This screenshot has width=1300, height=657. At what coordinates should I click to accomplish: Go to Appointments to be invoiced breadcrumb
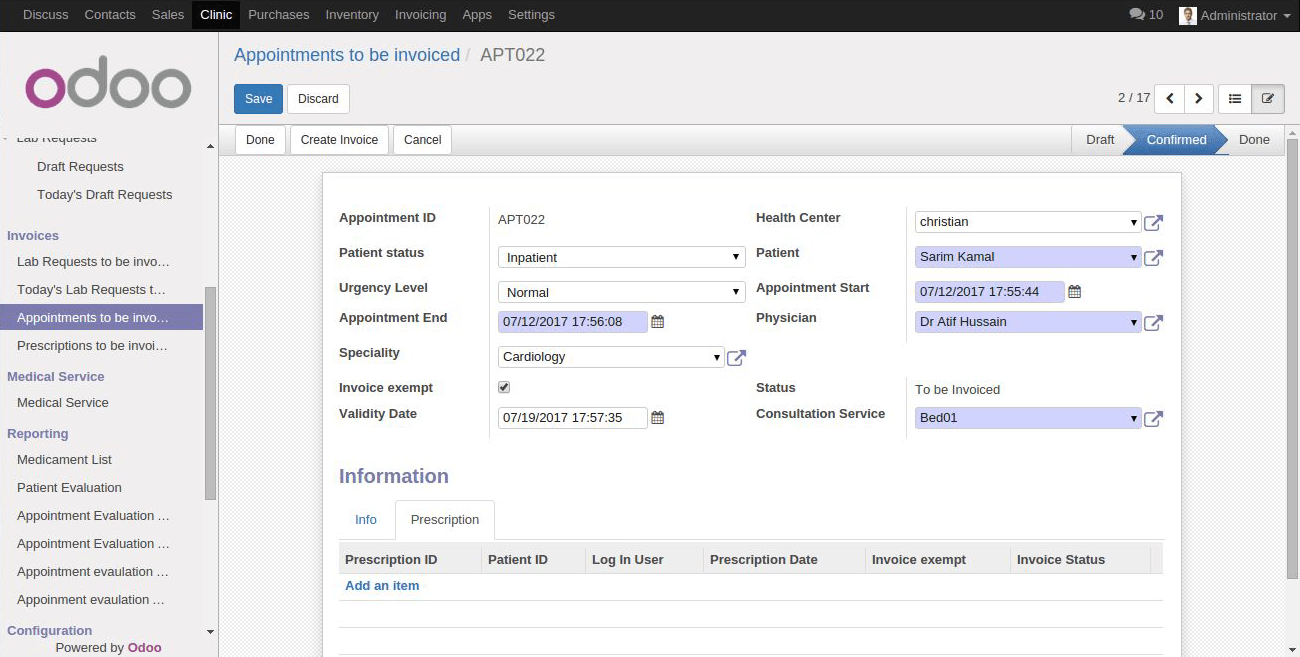[347, 55]
